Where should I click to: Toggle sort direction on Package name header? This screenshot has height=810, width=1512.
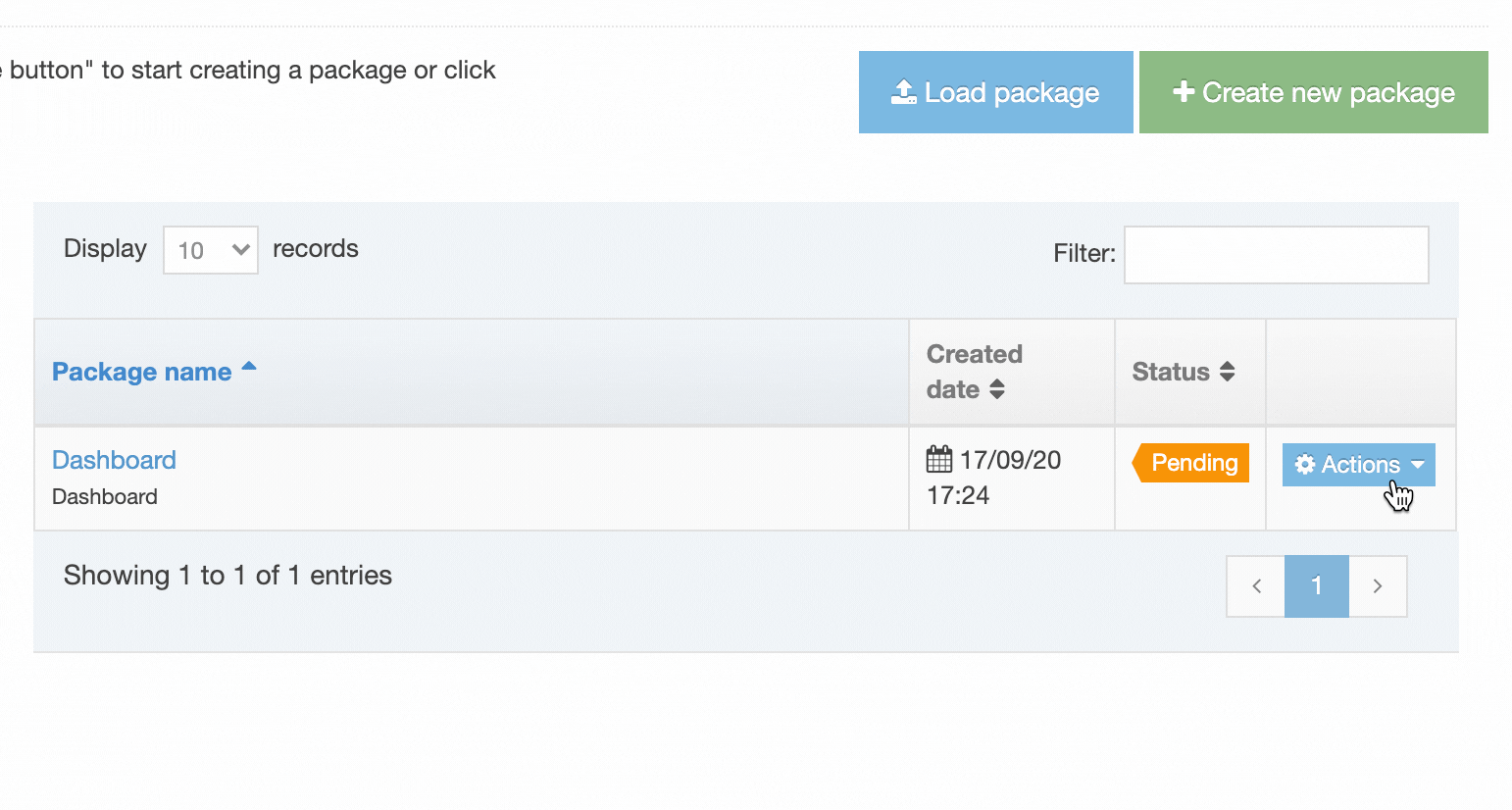[x=141, y=372]
